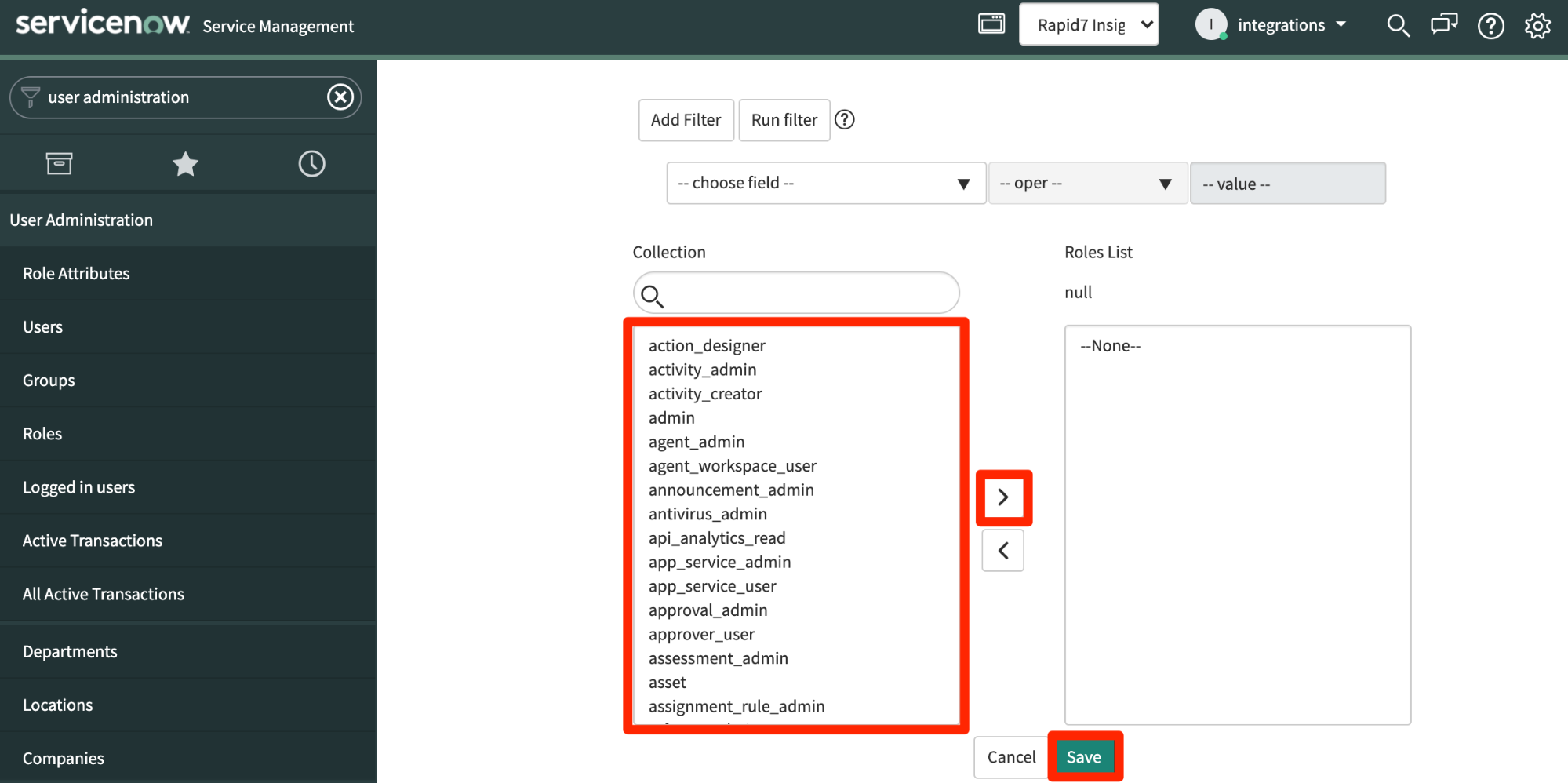Click the Cancel button

tap(1011, 757)
